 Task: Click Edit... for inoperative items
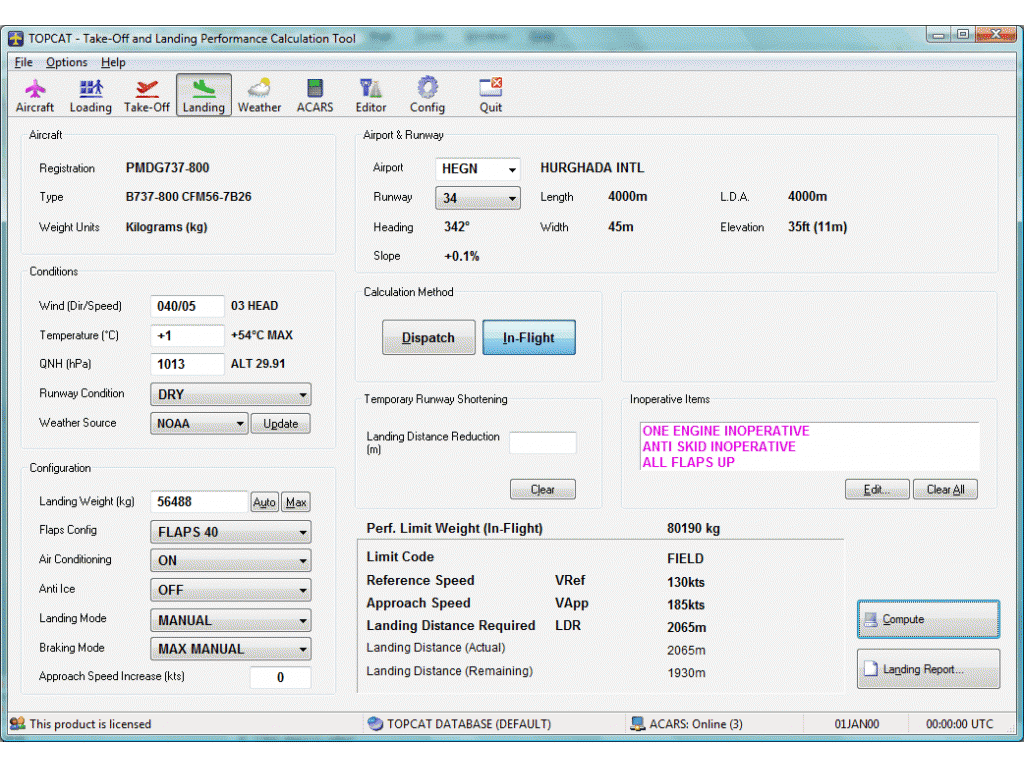(x=876, y=489)
